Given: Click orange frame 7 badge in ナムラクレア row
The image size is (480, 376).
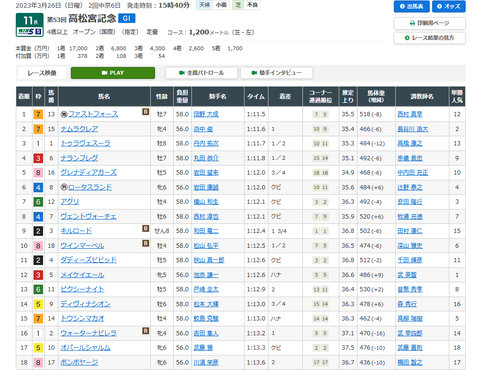Looking at the screenshot, I should click(x=38, y=129).
